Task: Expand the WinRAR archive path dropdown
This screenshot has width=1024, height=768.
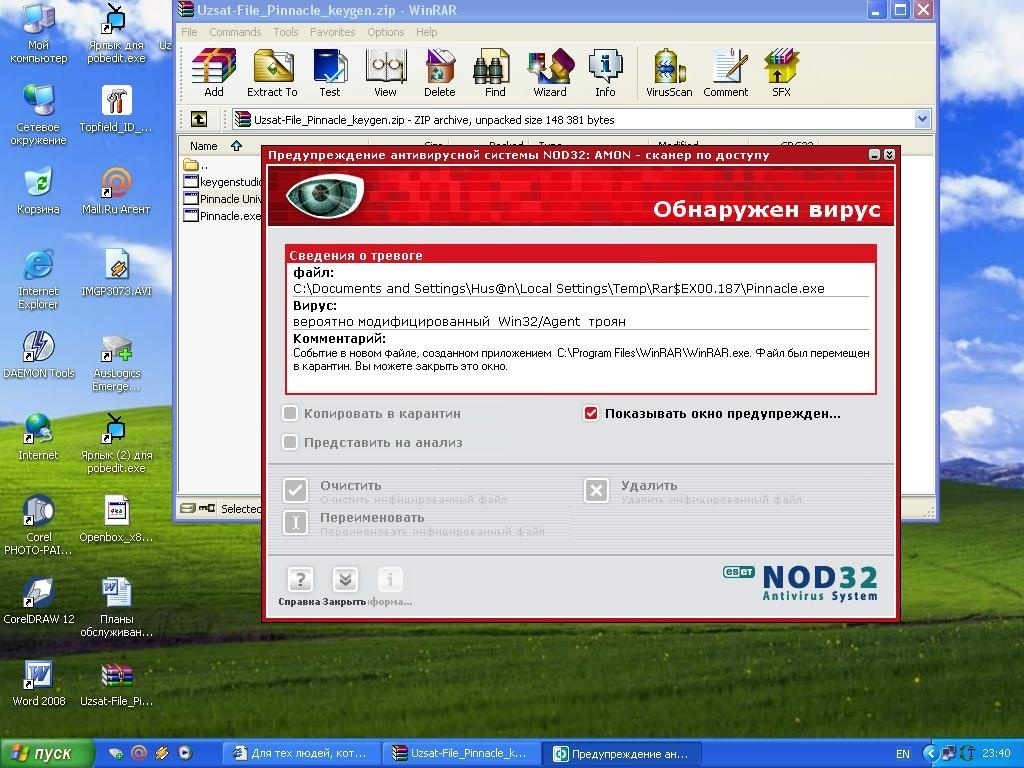Action: pyautogui.click(x=922, y=120)
